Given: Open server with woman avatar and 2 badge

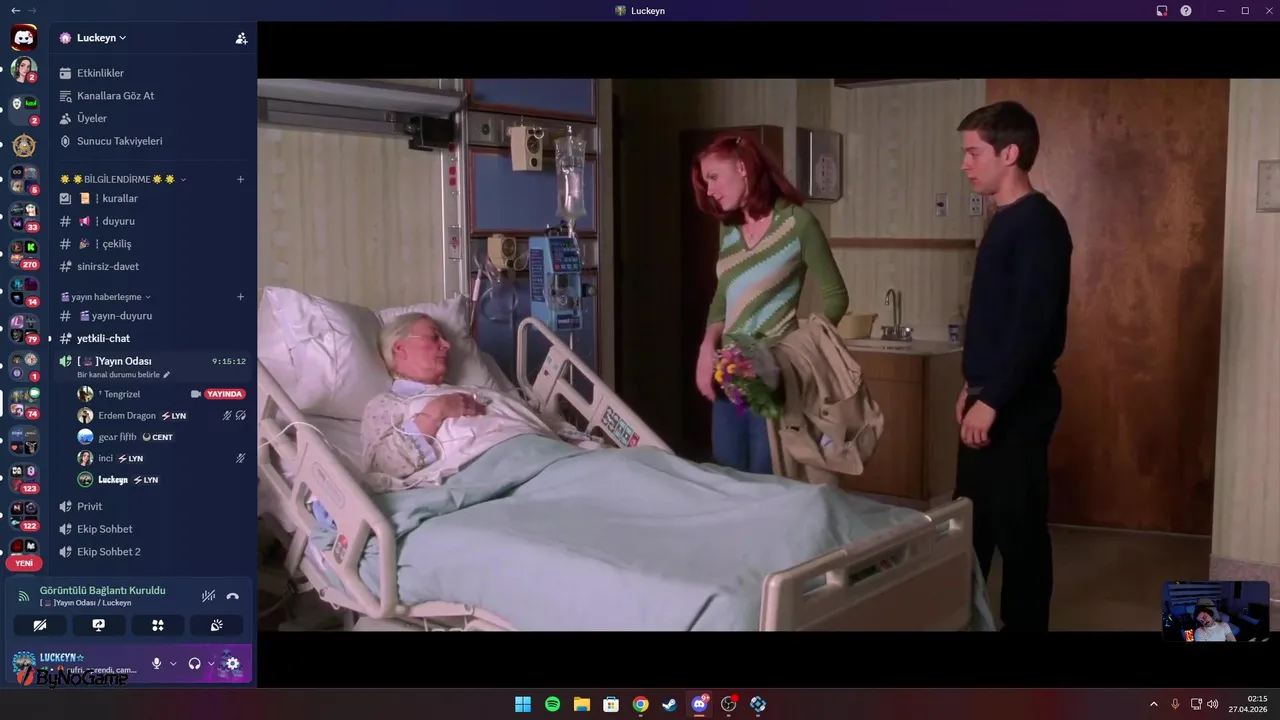Looking at the screenshot, I should [24, 70].
